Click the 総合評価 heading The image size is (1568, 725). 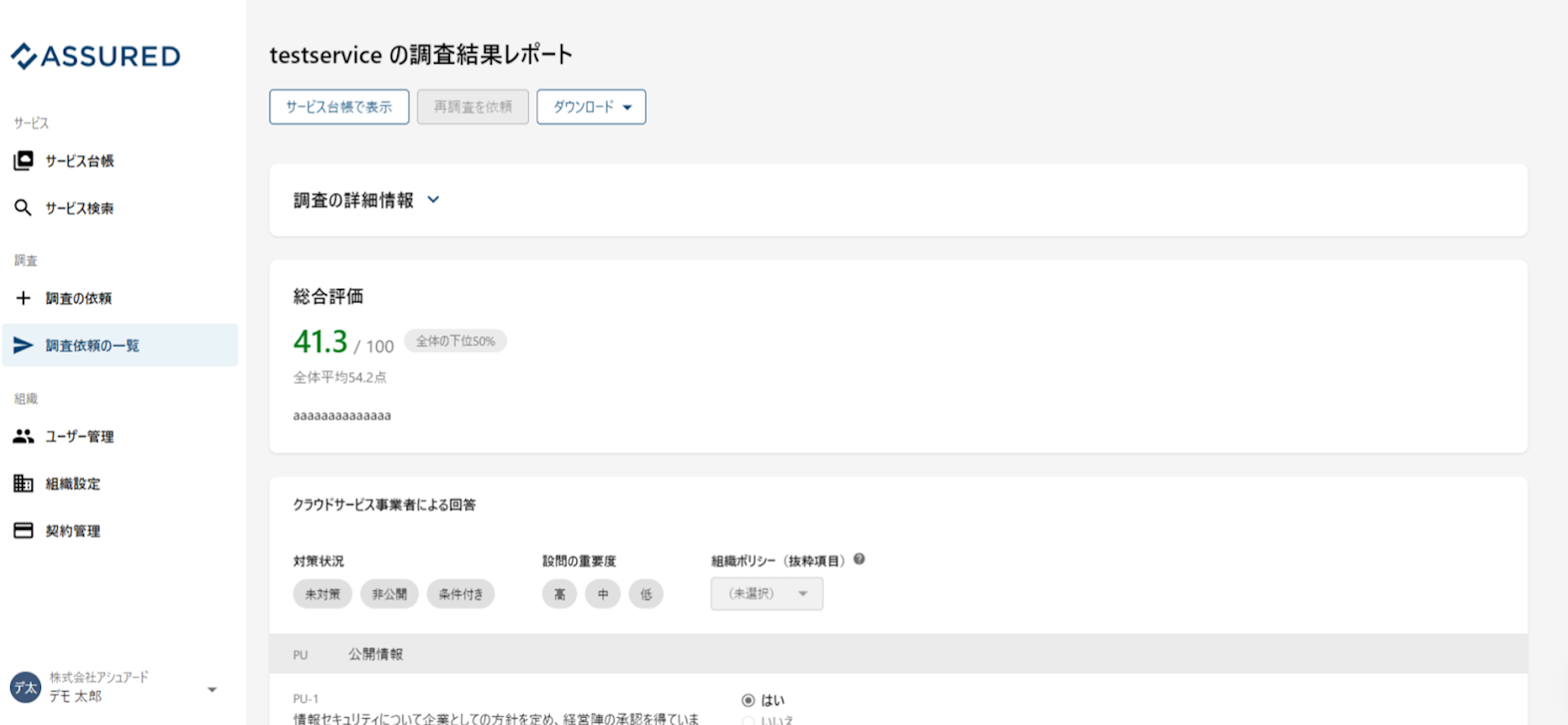tap(328, 296)
